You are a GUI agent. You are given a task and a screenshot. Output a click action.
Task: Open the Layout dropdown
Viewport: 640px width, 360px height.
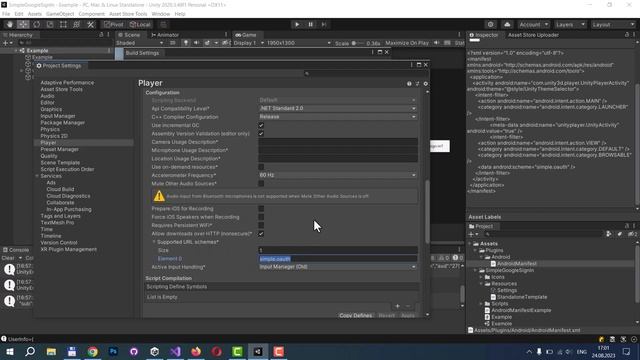click(613, 24)
